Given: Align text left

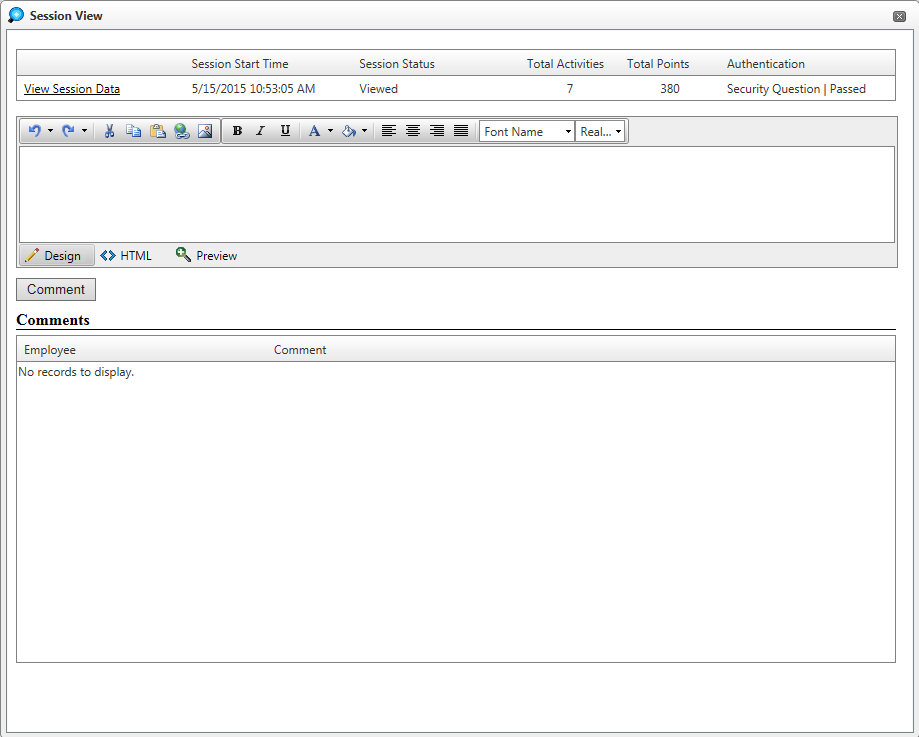Looking at the screenshot, I should click(389, 131).
